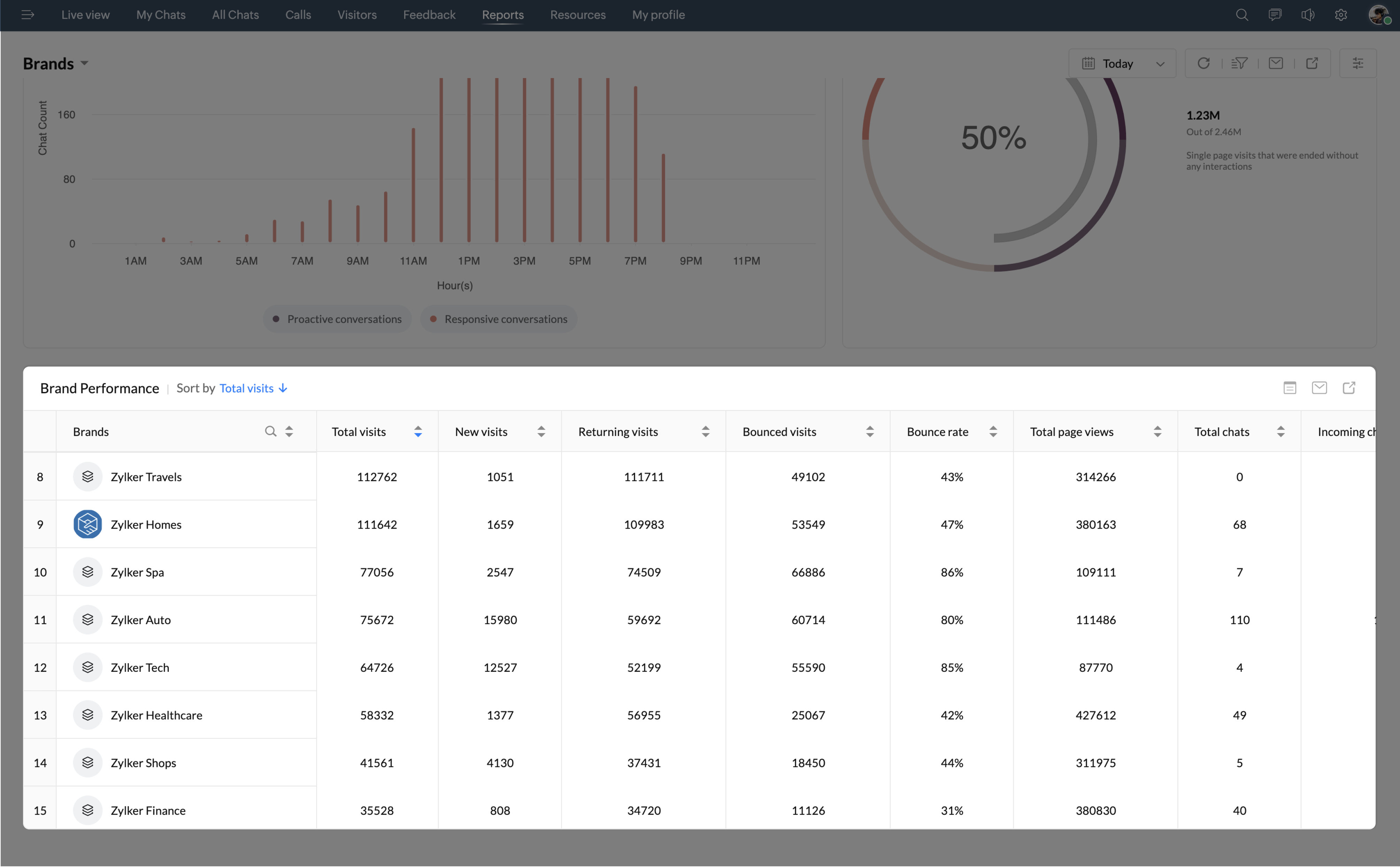Toggle Proactive conversations legend item
The width and height of the screenshot is (1400, 867).
pyautogui.click(x=337, y=319)
